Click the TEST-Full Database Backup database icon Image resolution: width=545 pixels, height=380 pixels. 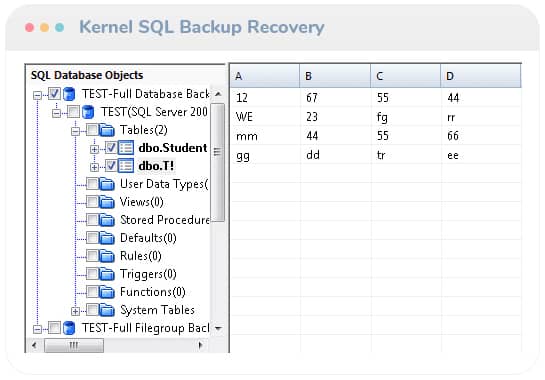(x=69, y=94)
